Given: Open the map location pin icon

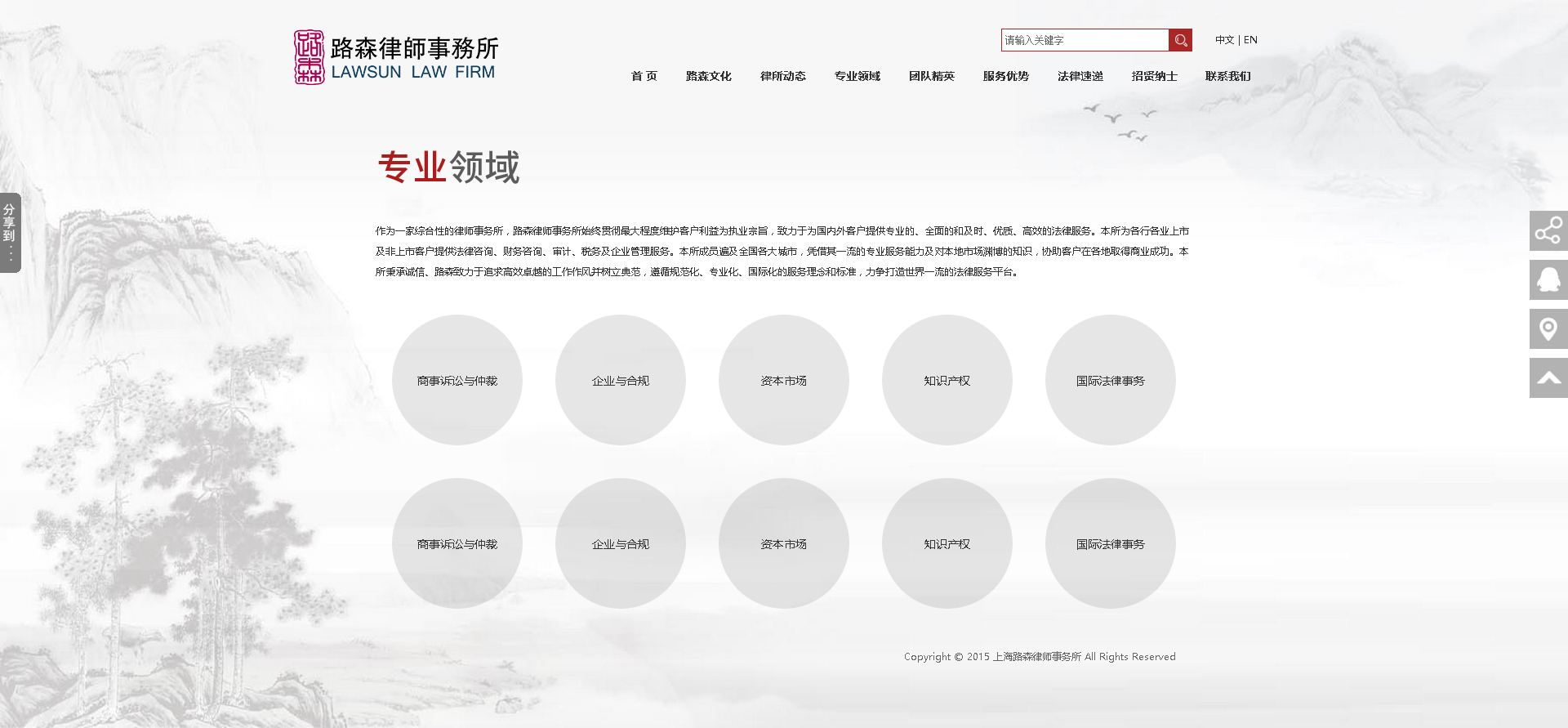Looking at the screenshot, I should (x=1548, y=329).
